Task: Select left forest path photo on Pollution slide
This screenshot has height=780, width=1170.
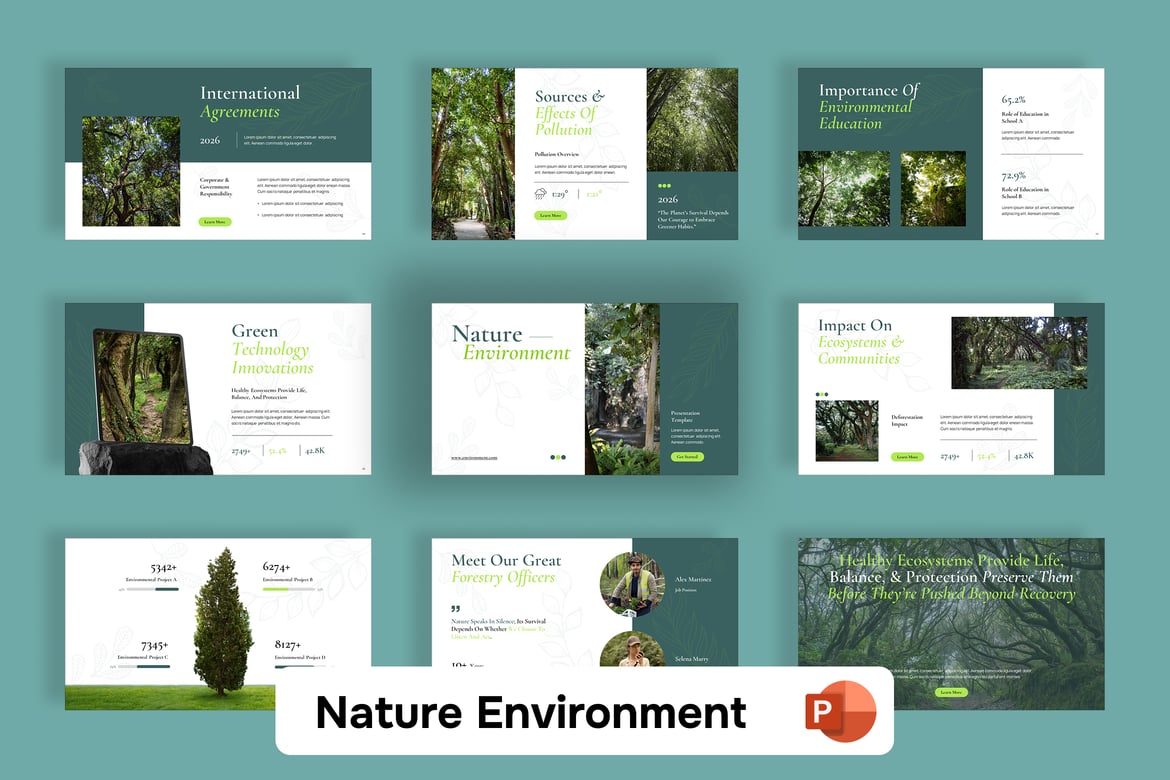Action: 473,154
